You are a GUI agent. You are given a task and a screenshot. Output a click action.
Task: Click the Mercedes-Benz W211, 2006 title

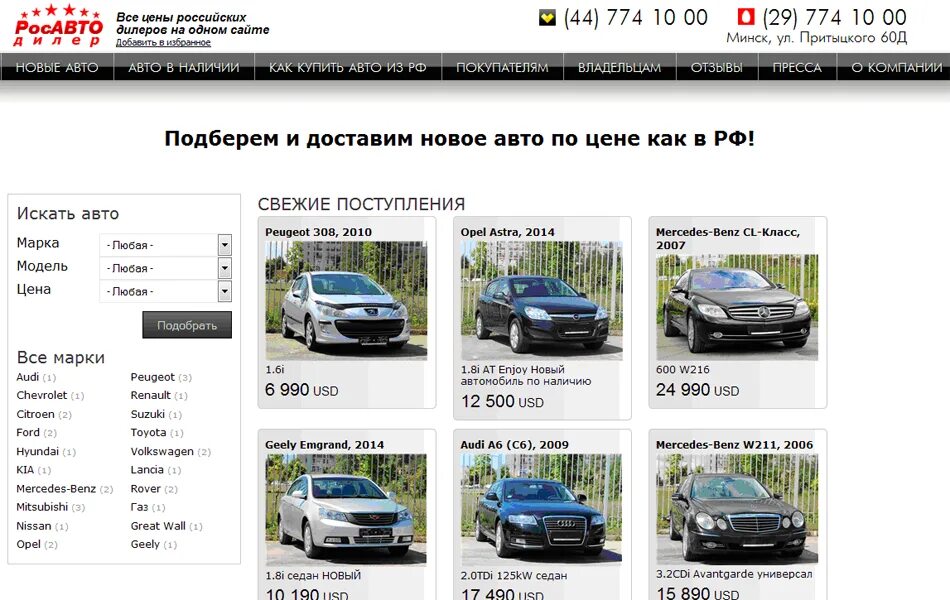click(x=734, y=445)
